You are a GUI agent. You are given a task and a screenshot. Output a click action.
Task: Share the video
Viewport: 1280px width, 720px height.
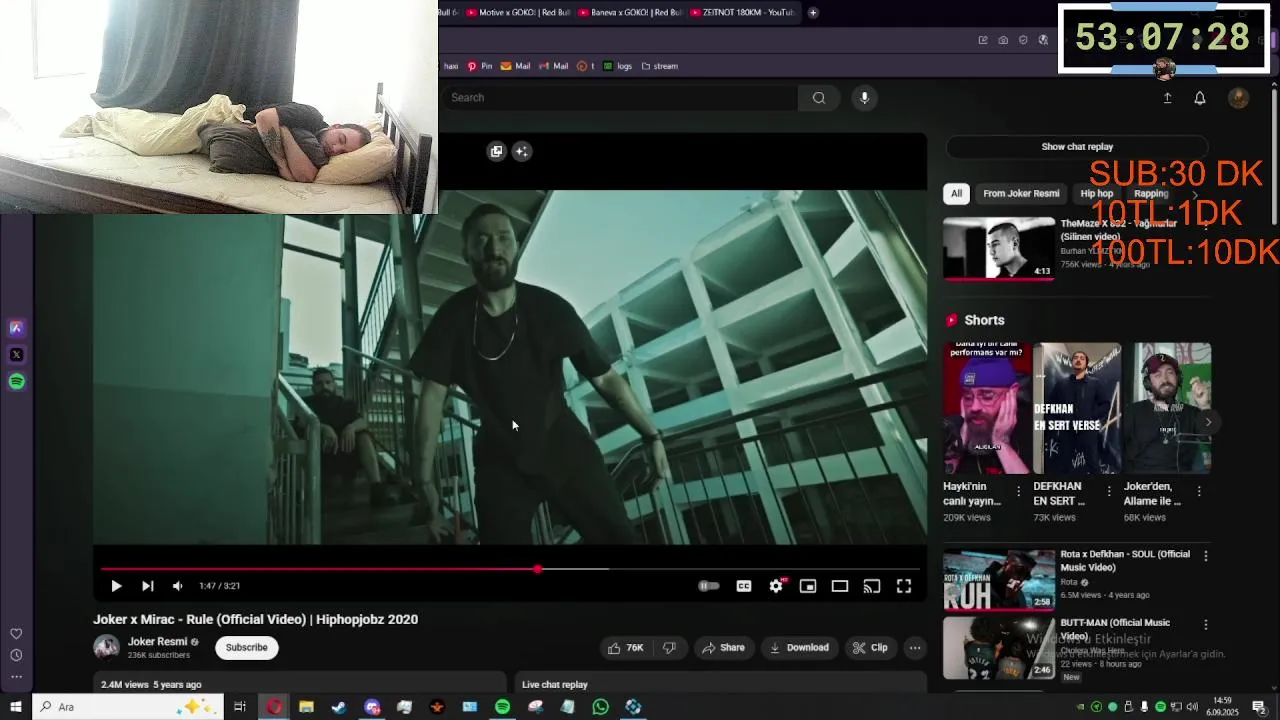tap(723, 648)
